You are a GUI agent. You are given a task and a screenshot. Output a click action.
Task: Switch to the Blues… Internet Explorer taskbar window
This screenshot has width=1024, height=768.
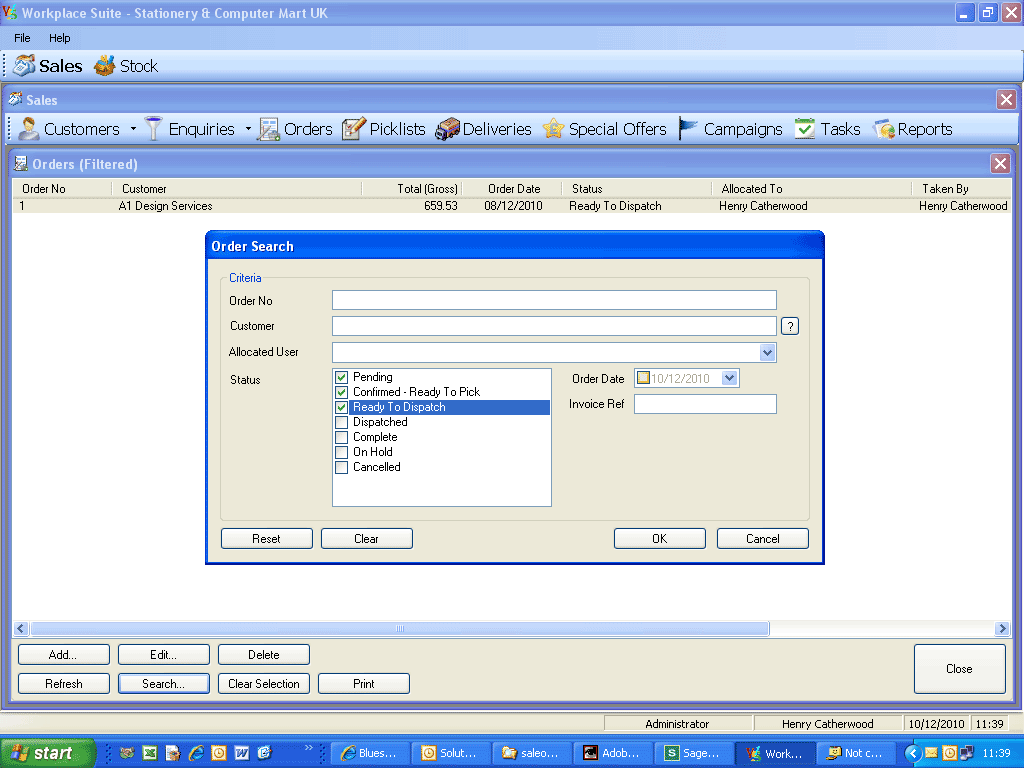(370, 753)
